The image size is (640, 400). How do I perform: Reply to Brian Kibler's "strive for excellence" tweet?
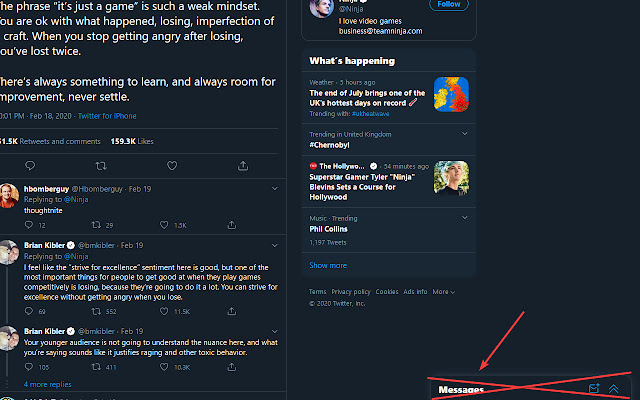coord(29,312)
